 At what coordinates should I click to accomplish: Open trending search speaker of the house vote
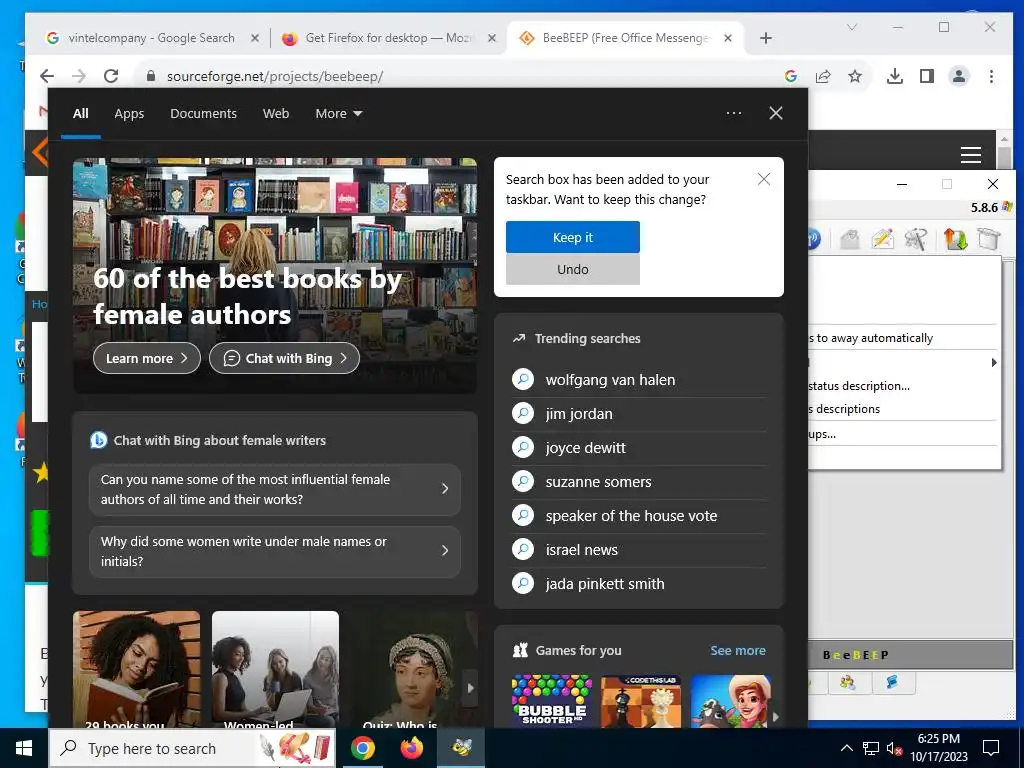(x=639, y=515)
